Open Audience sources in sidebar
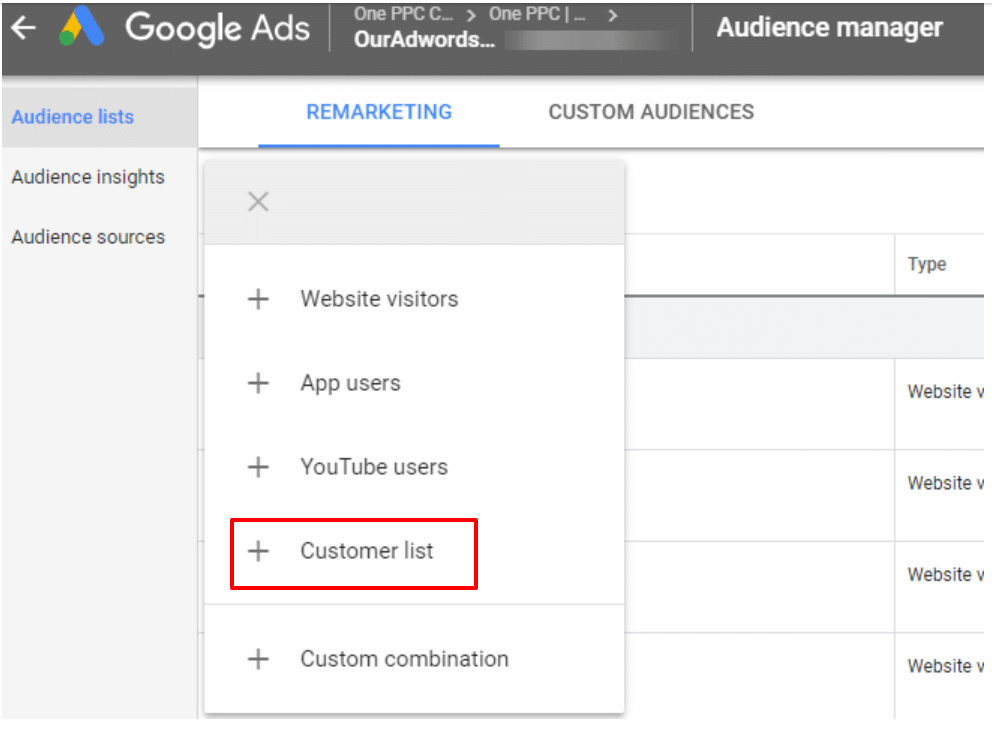 88,237
